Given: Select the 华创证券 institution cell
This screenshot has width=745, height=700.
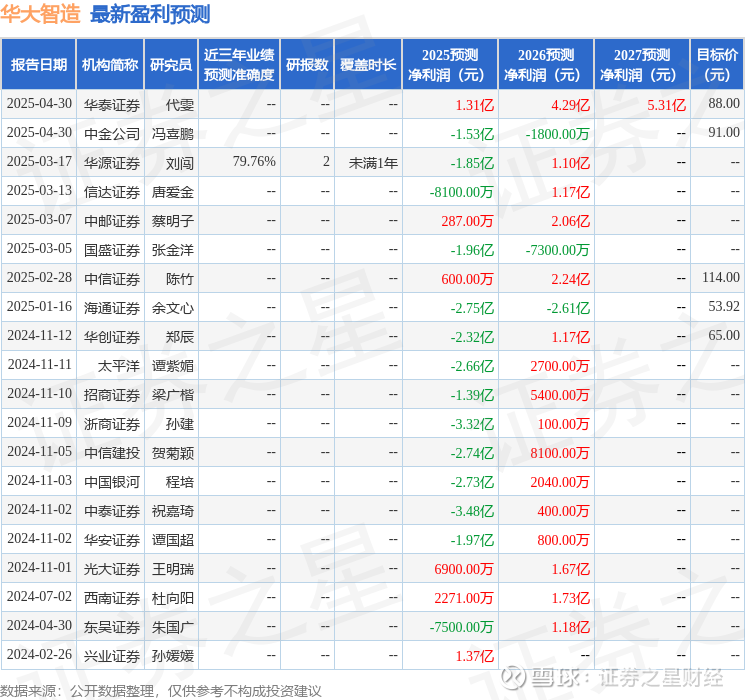Looking at the screenshot, I should (112, 337).
